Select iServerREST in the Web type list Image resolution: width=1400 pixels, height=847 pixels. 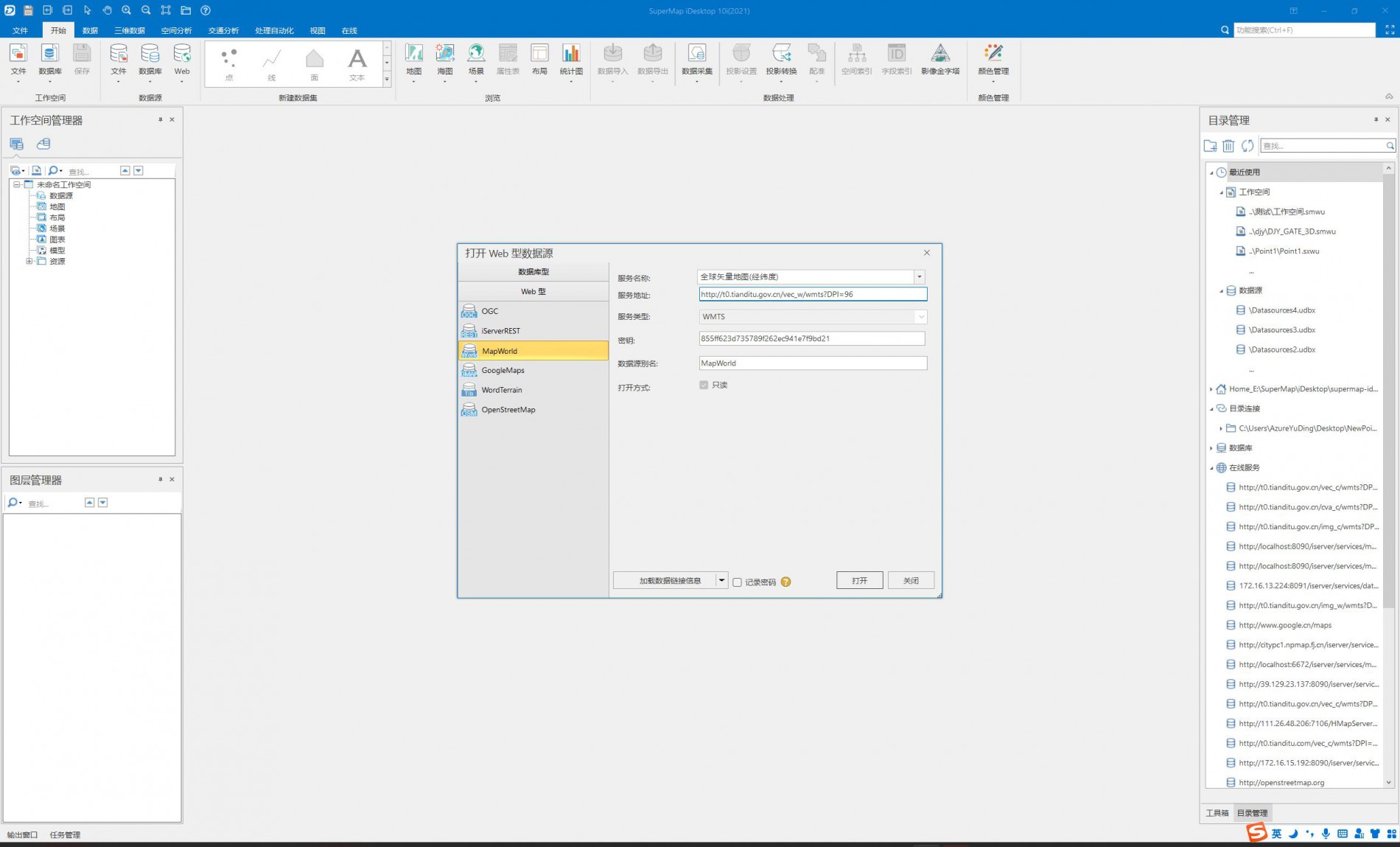[x=533, y=331]
